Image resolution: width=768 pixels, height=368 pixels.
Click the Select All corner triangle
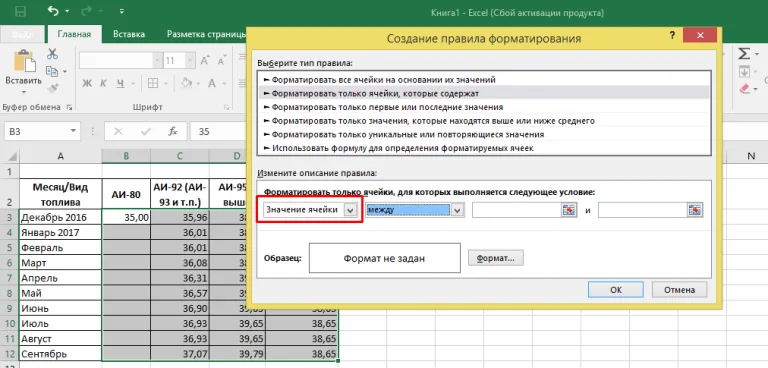coord(12,157)
